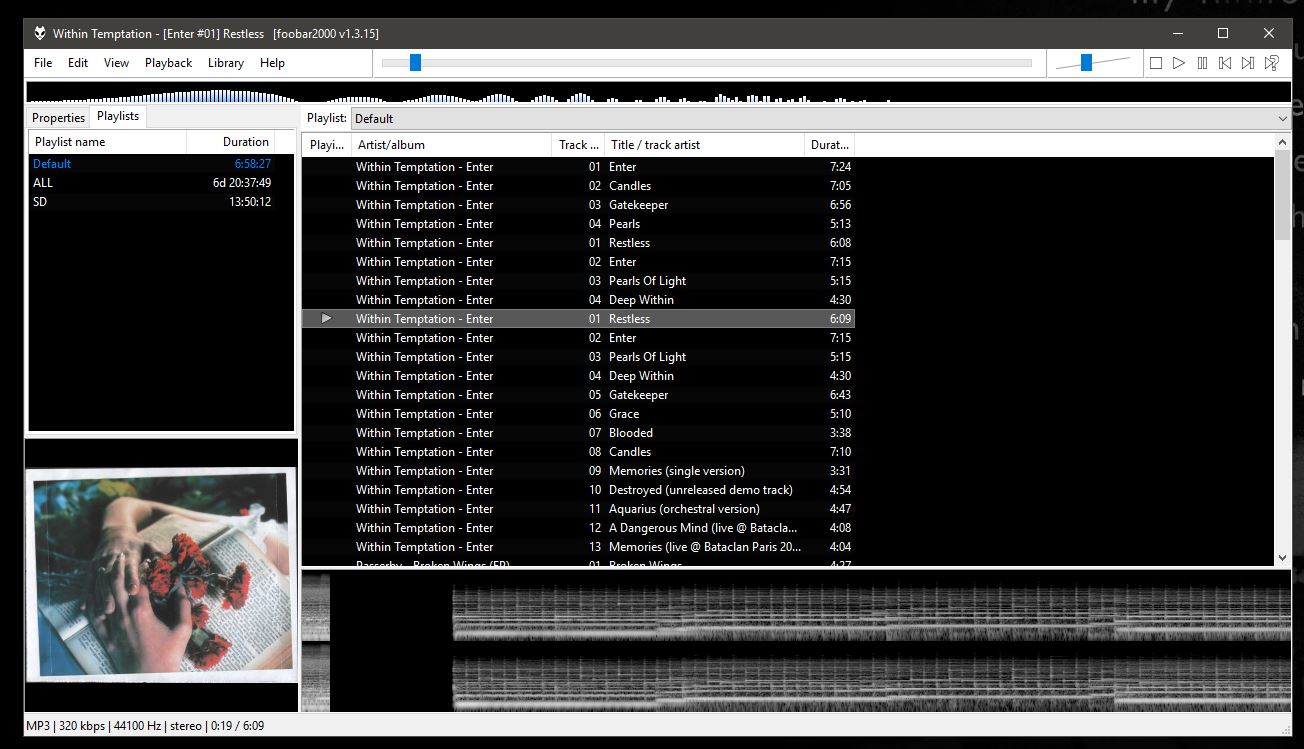Open the Library menu

pyautogui.click(x=226, y=63)
